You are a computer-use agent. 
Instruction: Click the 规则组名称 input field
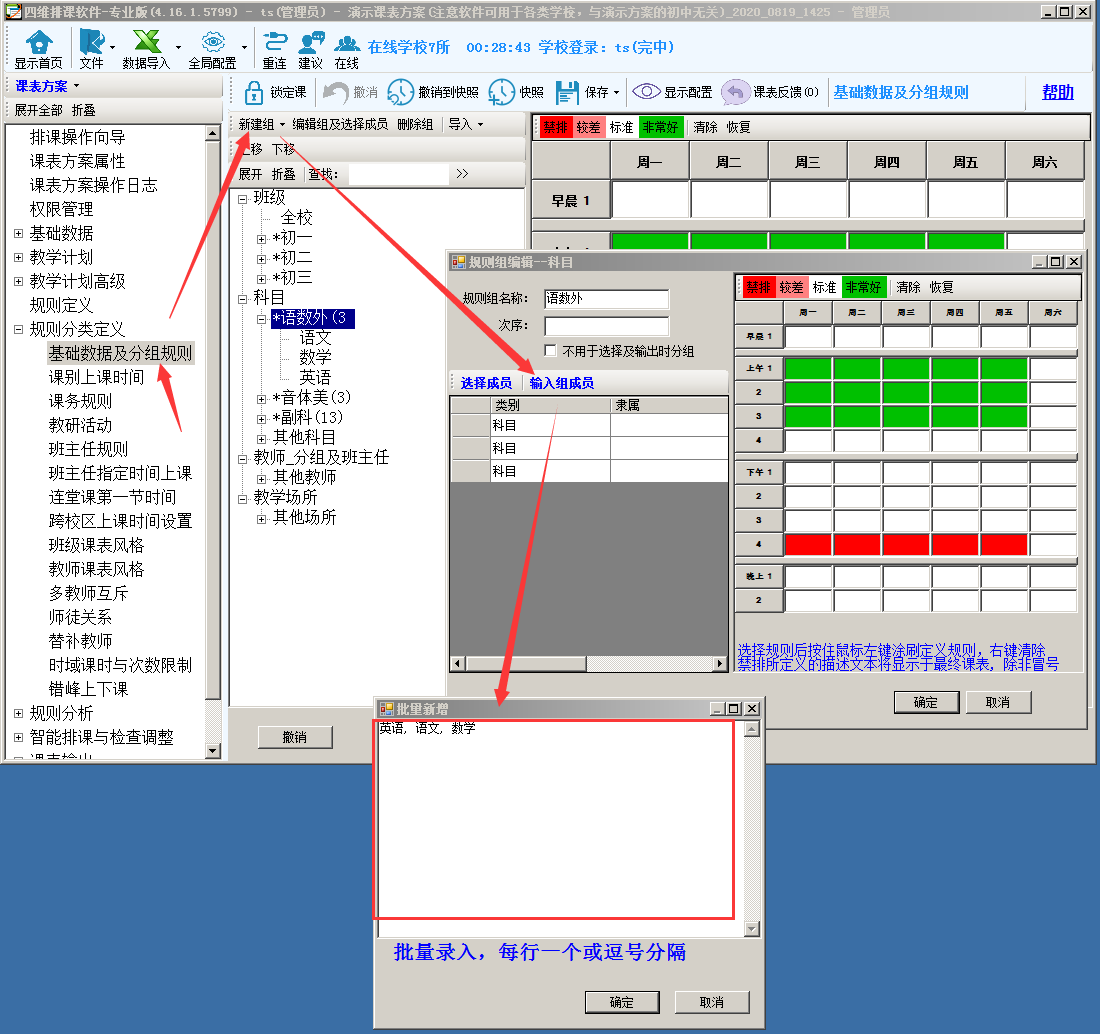[x=606, y=298]
